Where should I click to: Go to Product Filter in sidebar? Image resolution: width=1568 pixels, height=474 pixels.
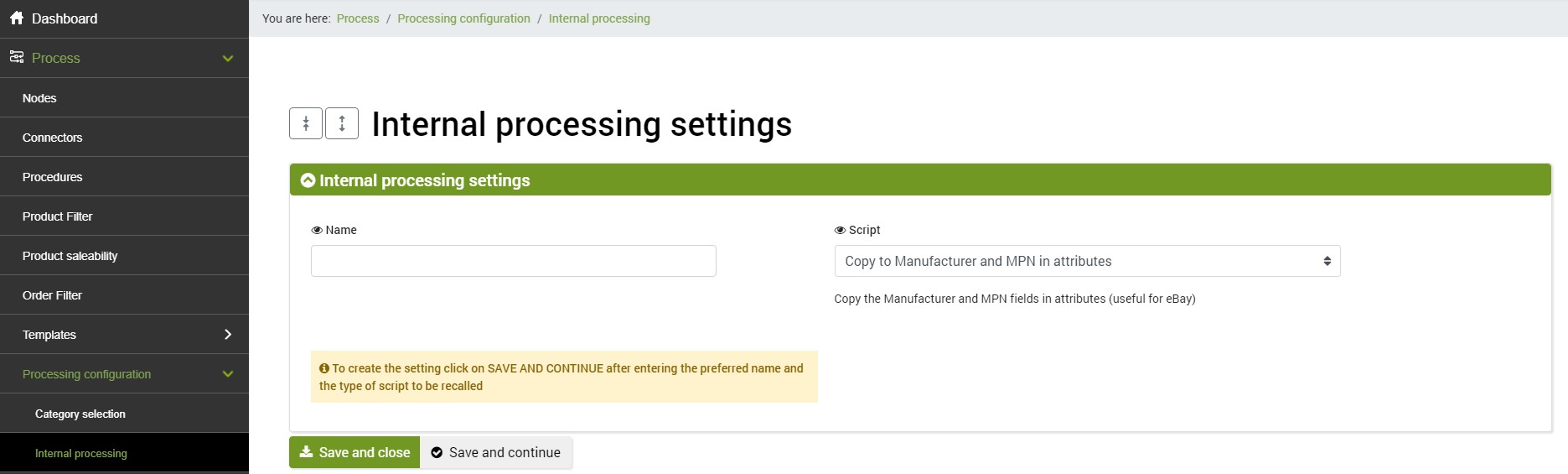pos(58,216)
